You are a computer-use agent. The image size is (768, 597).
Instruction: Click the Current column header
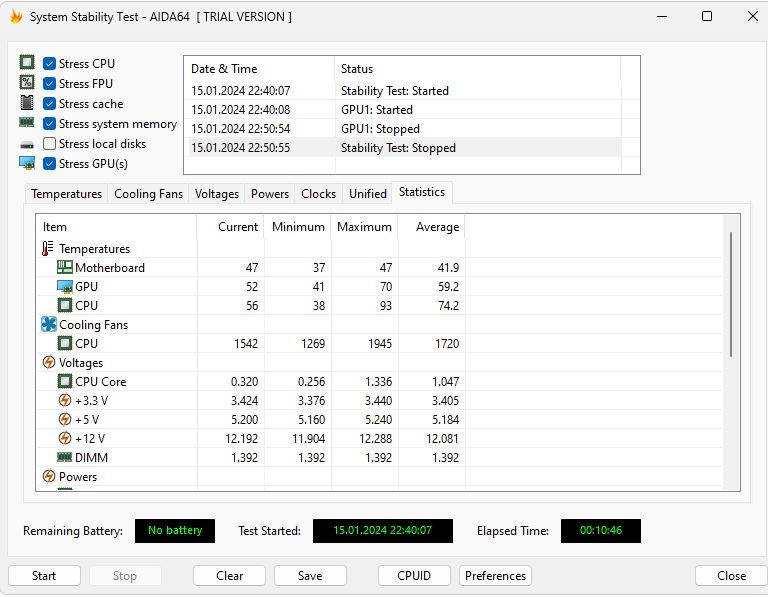coord(230,227)
